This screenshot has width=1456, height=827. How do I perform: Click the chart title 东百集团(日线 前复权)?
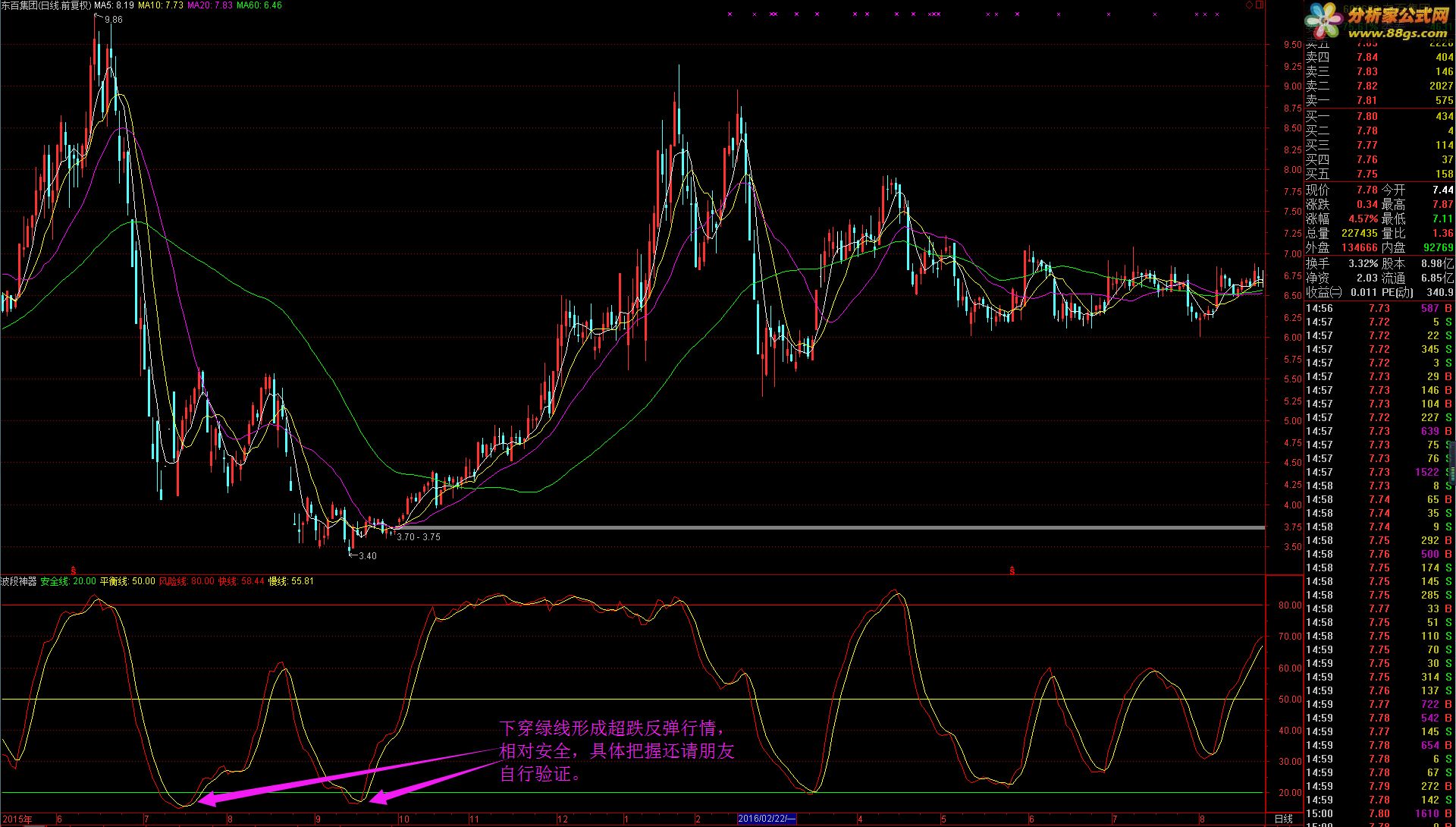click(45, 5)
